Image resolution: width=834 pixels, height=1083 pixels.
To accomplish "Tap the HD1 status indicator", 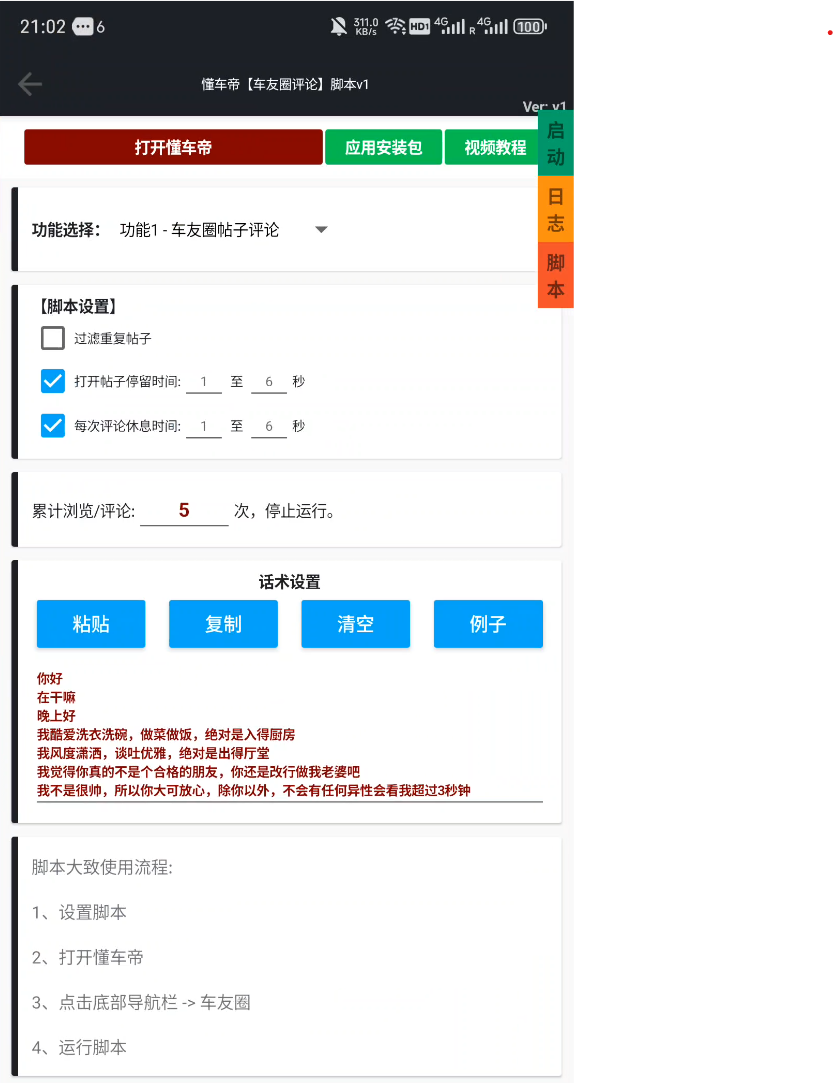I will point(419,27).
